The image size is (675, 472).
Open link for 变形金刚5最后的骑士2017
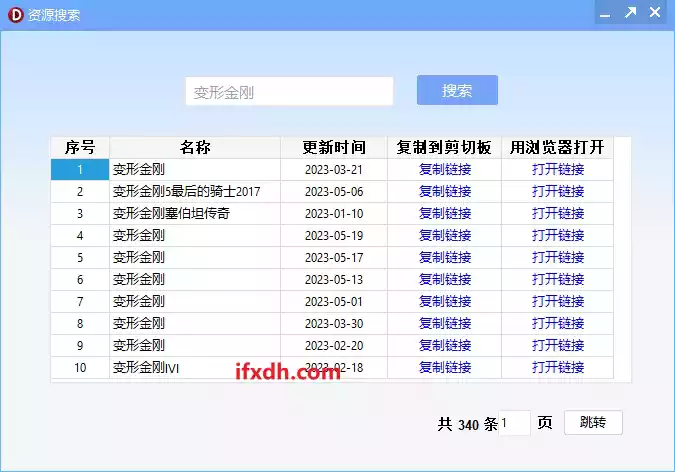point(558,192)
